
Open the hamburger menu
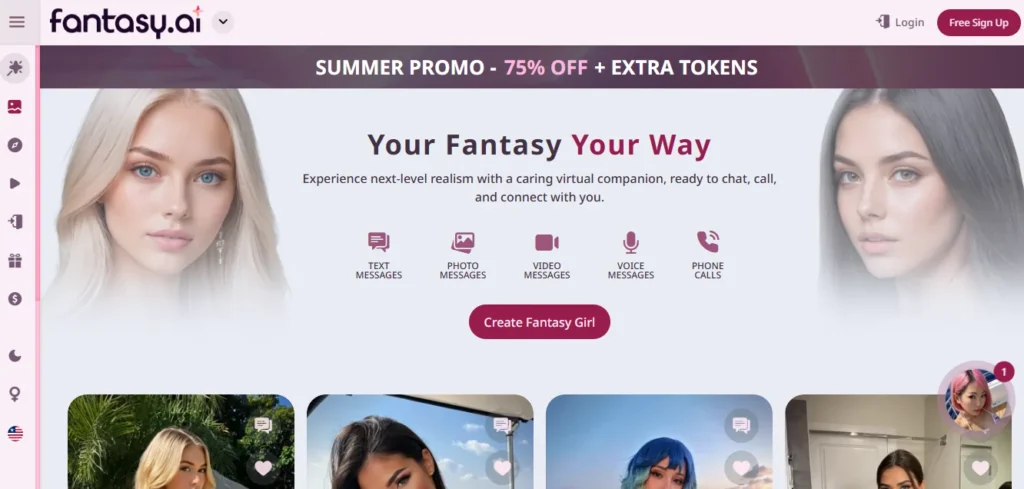[x=16, y=22]
